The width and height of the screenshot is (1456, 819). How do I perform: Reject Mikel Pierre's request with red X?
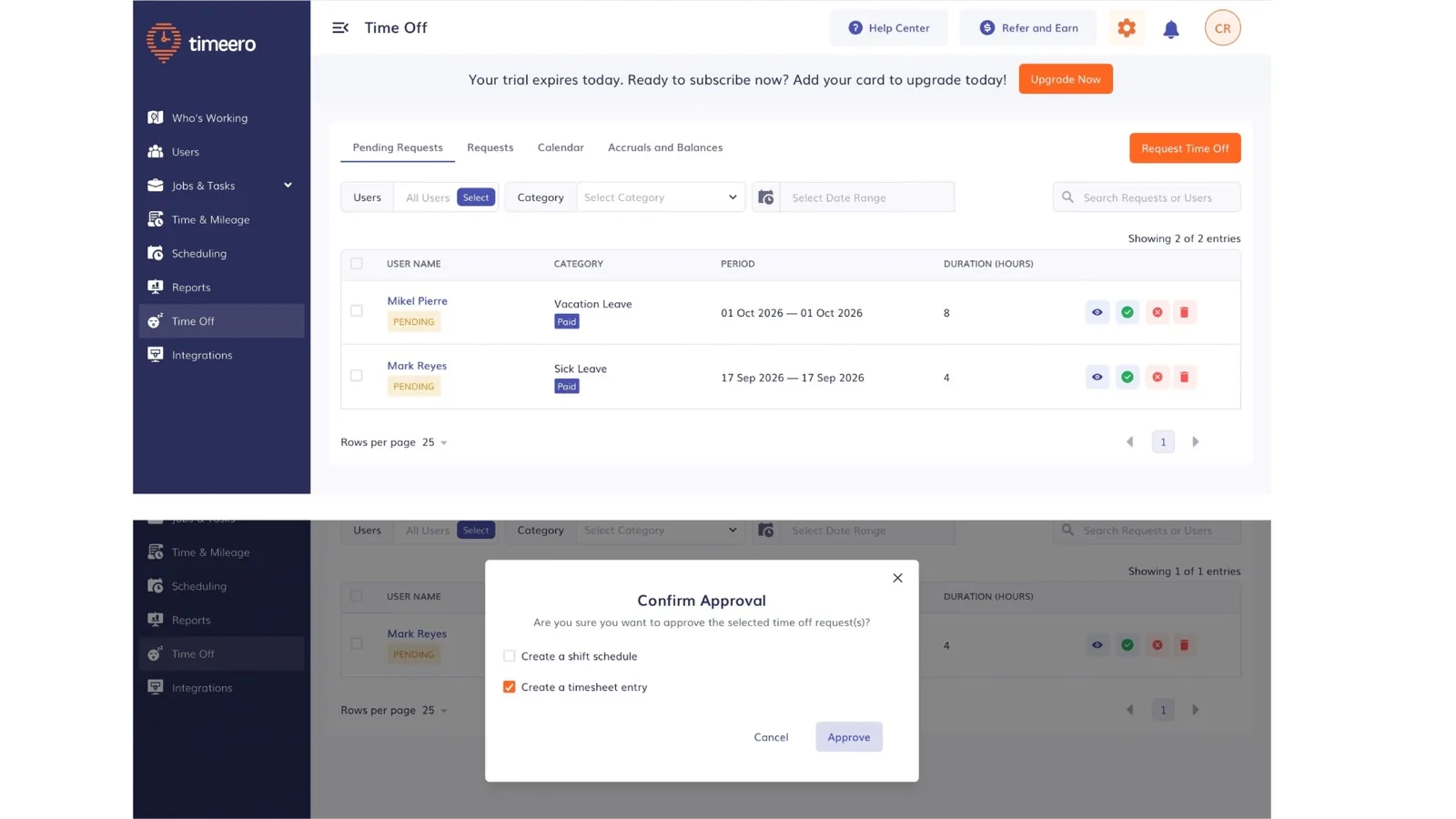click(1158, 312)
